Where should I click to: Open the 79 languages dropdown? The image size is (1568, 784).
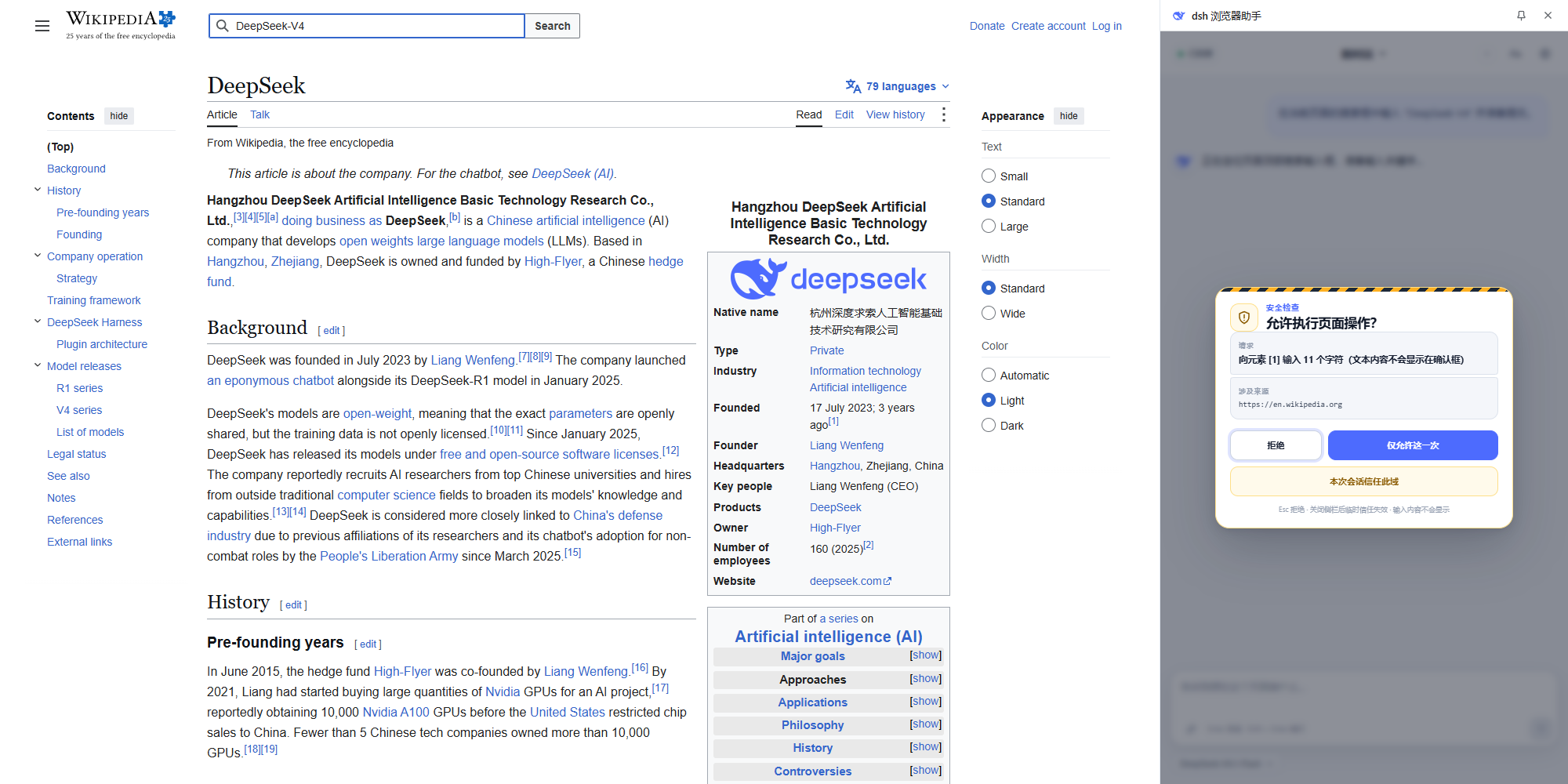tap(898, 86)
